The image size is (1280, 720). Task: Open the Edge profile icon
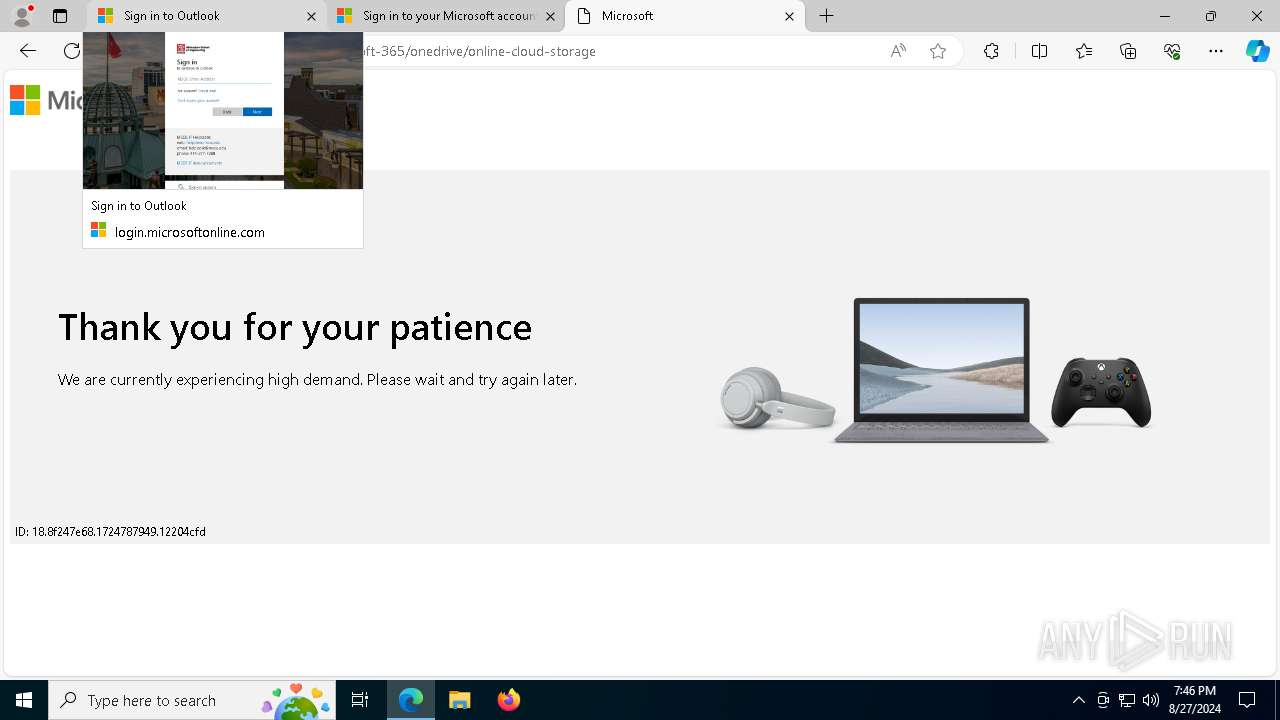click(22, 16)
